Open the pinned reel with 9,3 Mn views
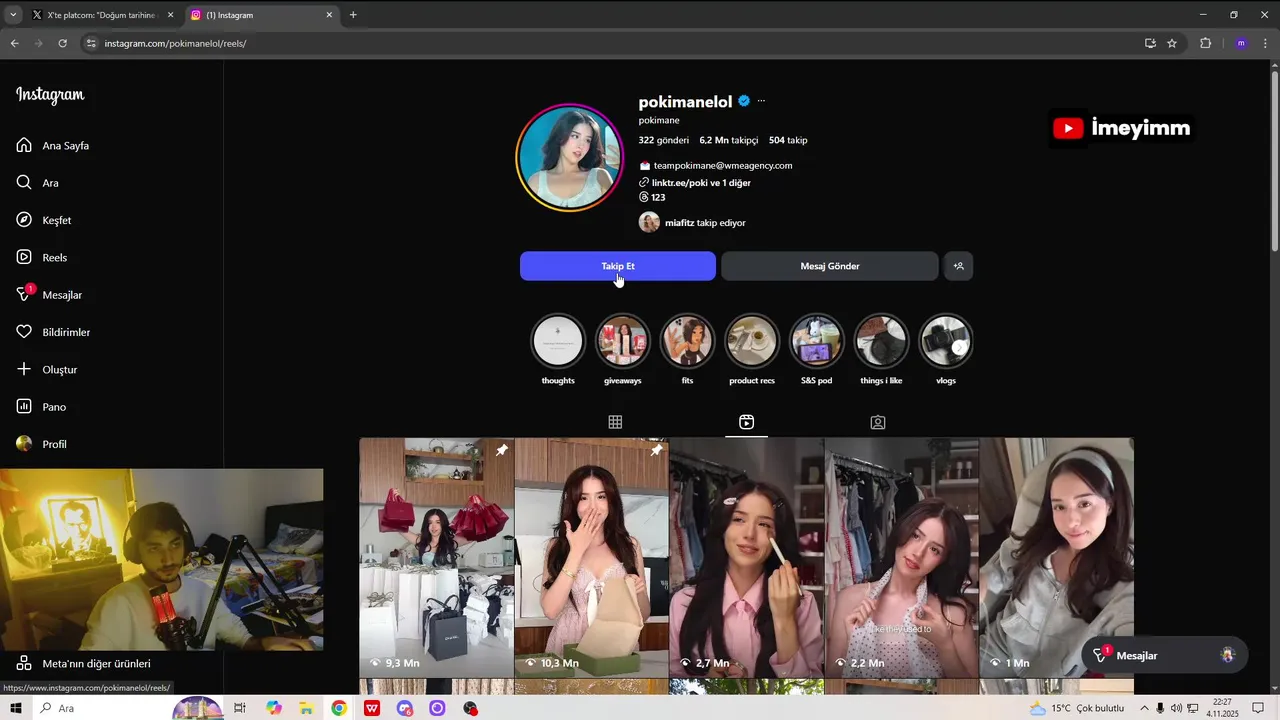Viewport: 1280px width, 720px height. [437, 558]
